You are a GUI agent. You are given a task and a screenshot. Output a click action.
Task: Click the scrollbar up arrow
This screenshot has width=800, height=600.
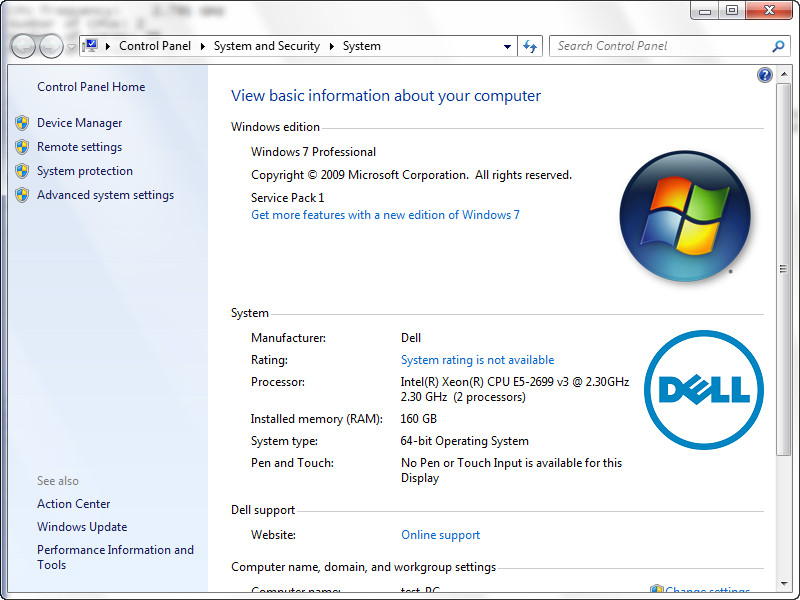click(x=784, y=74)
